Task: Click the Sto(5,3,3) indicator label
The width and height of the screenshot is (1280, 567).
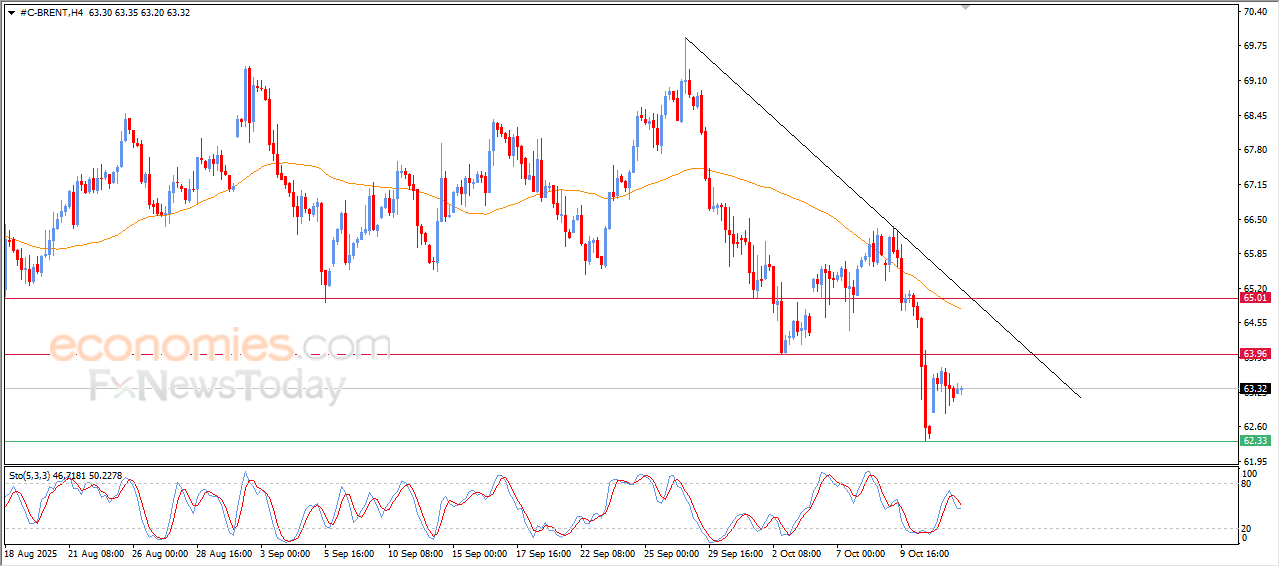Action: click(x=31, y=476)
